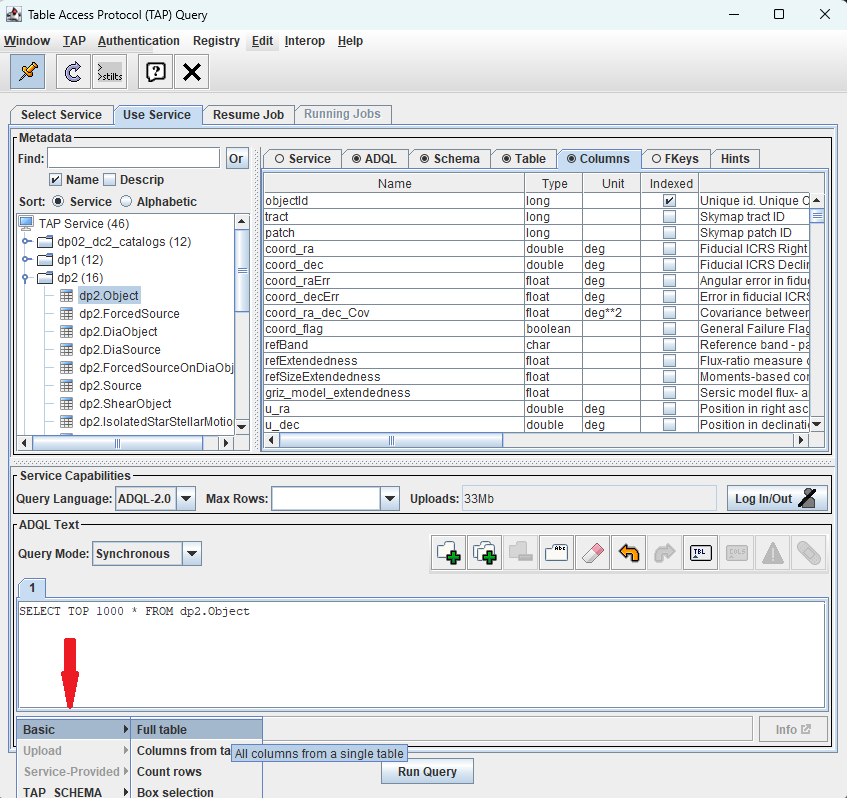Expand the dp1 schema node

point(25,259)
